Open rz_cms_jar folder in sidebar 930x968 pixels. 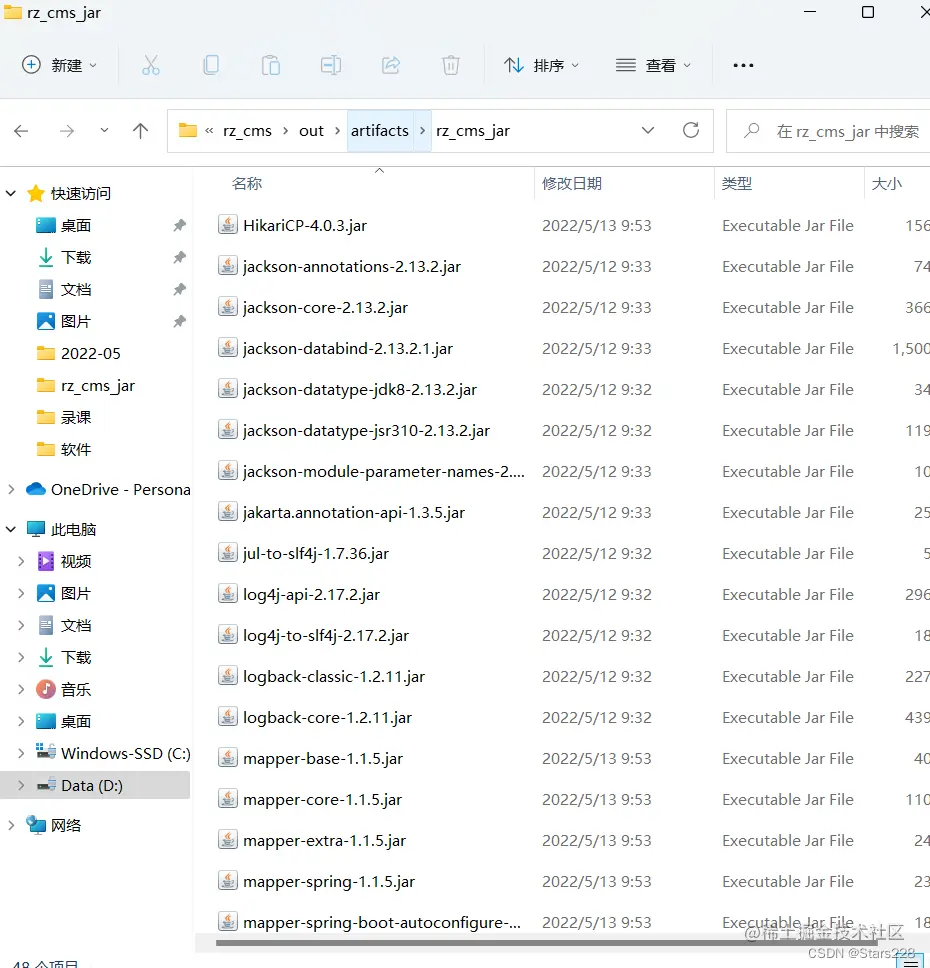coord(98,386)
